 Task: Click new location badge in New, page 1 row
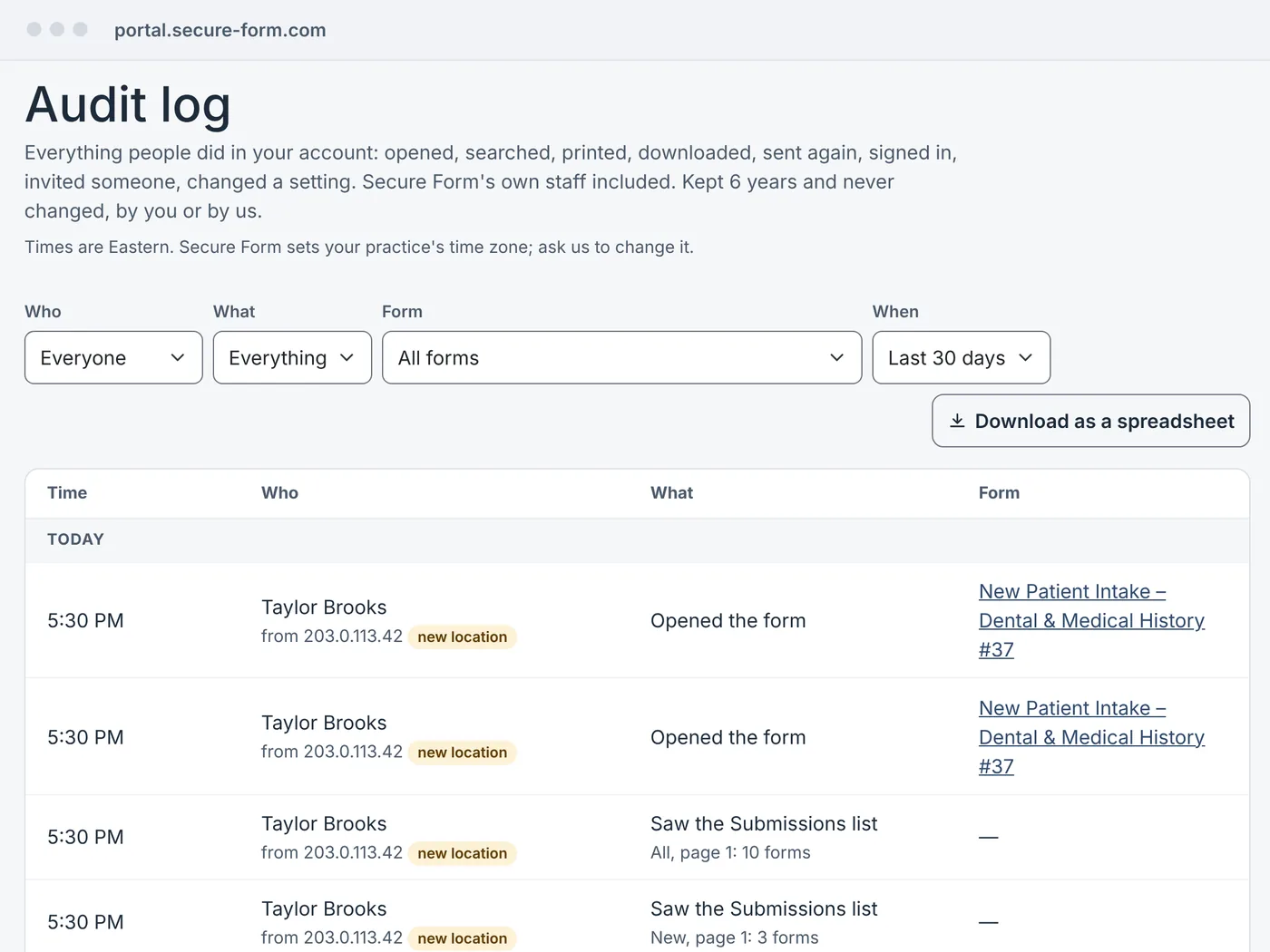click(x=463, y=938)
